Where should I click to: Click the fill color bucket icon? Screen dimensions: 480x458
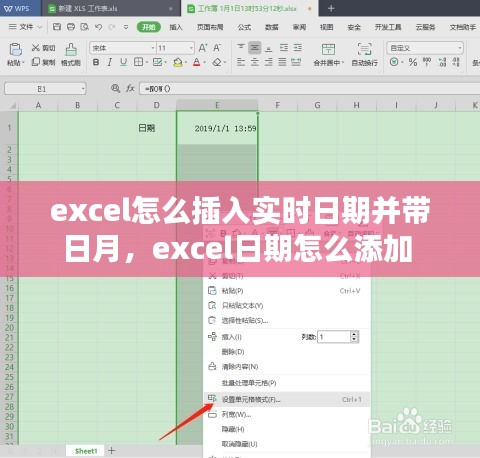pos(178,62)
